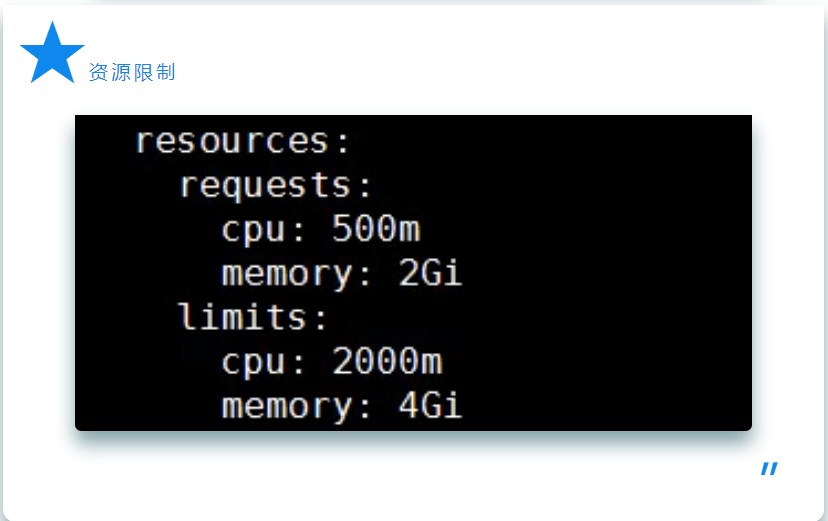Select the 500m CPU request value
The width and height of the screenshot is (828, 521).
click(376, 229)
